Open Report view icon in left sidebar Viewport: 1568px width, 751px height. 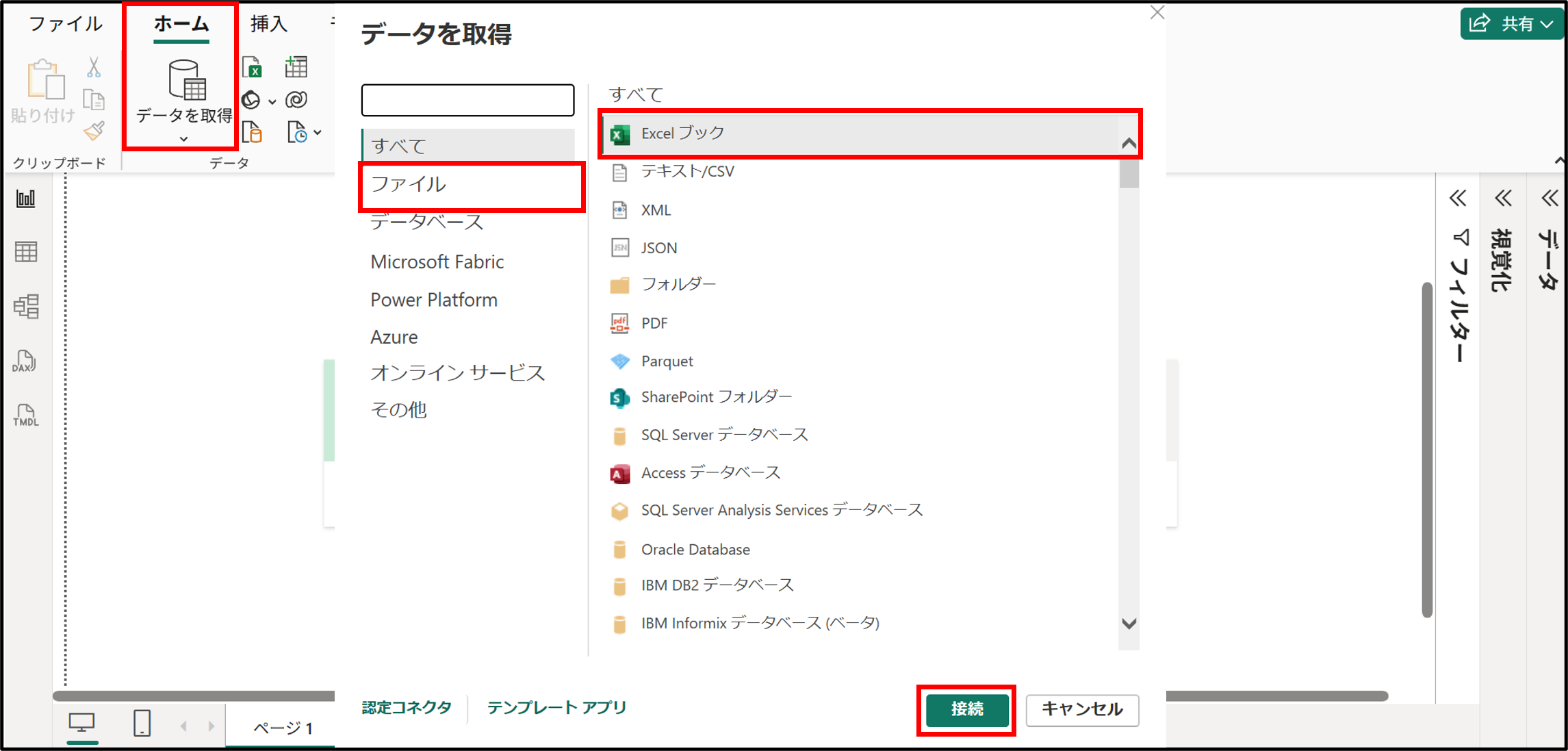[26, 199]
